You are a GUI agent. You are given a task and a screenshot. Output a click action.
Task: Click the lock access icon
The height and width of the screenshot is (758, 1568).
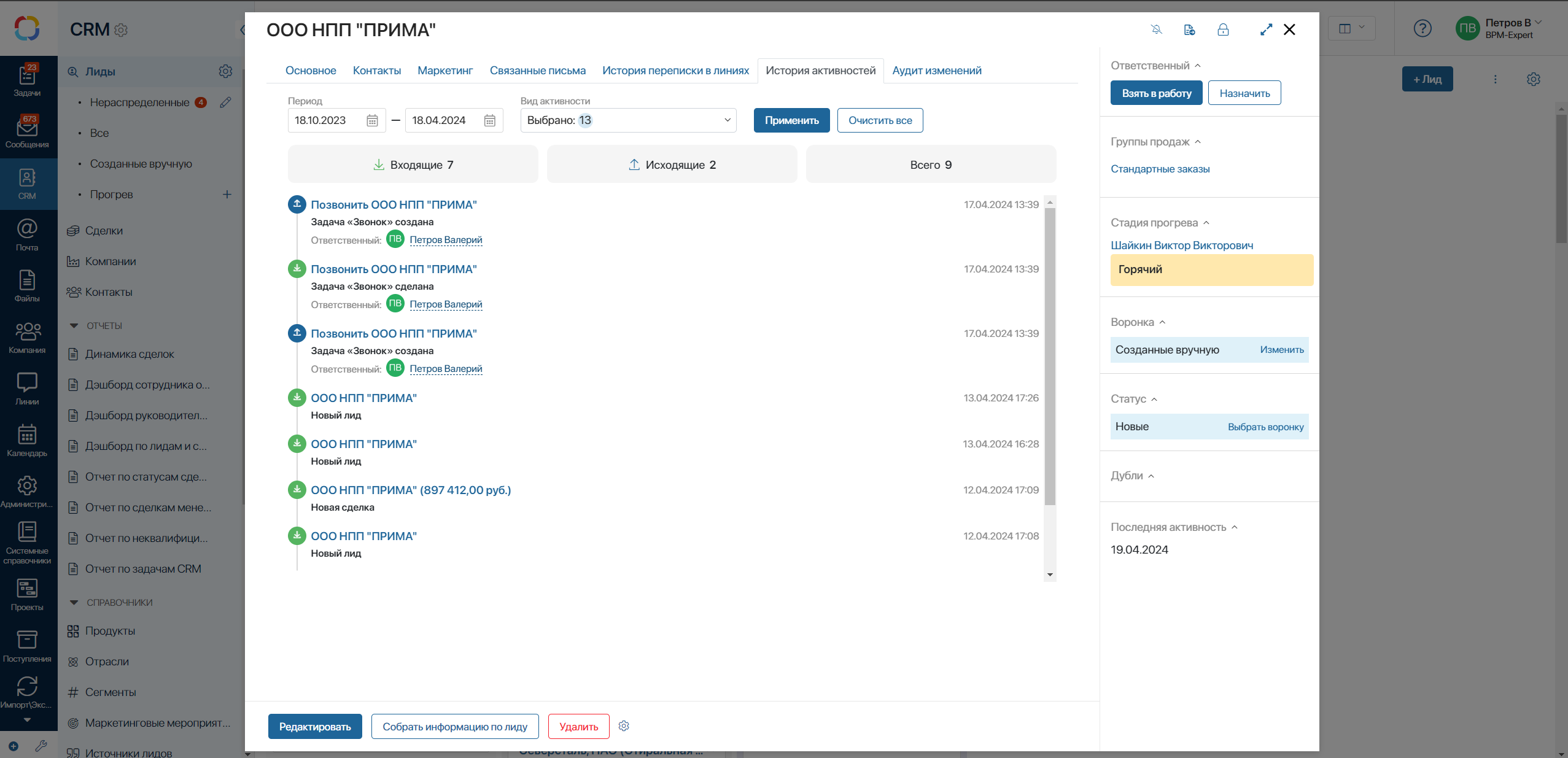[1223, 29]
